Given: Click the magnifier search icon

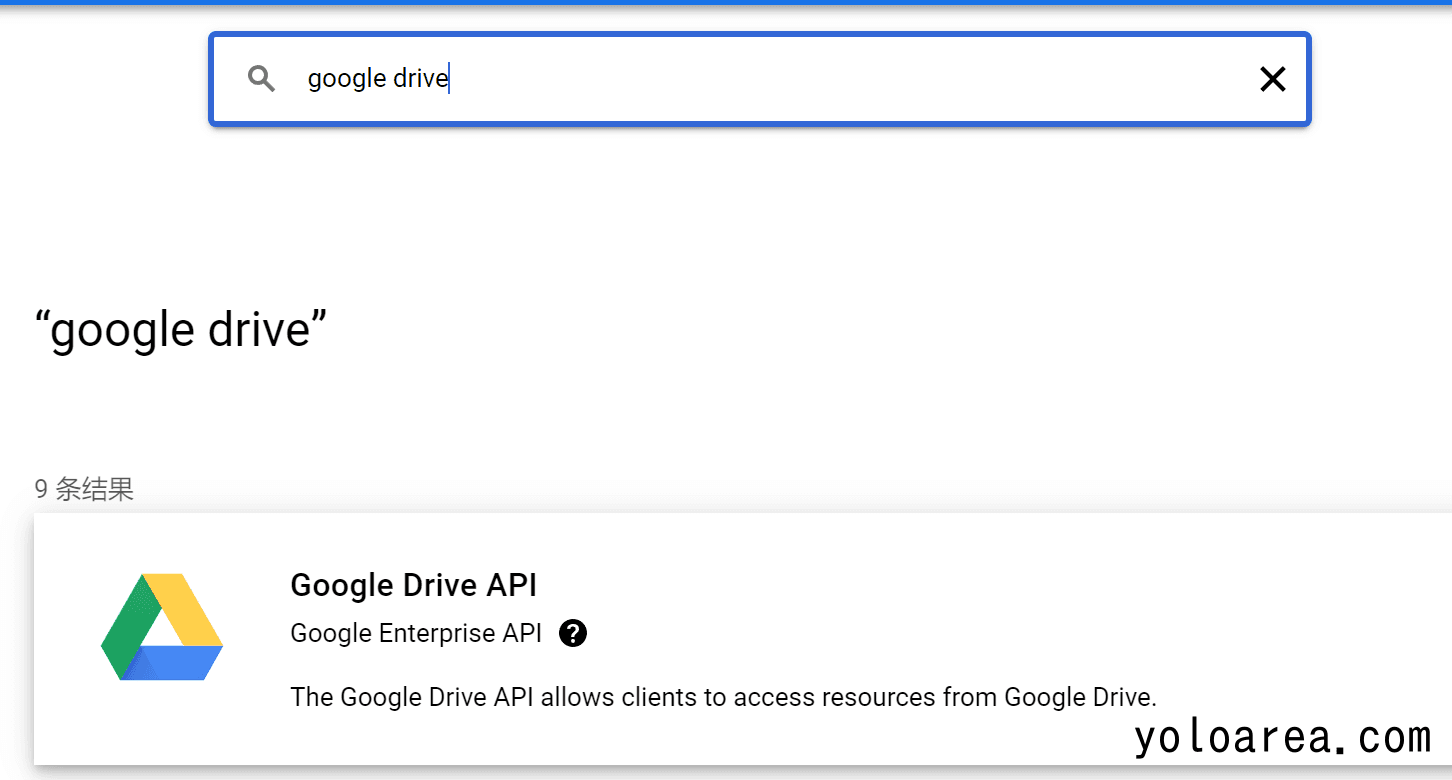Looking at the screenshot, I should pos(262,79).
